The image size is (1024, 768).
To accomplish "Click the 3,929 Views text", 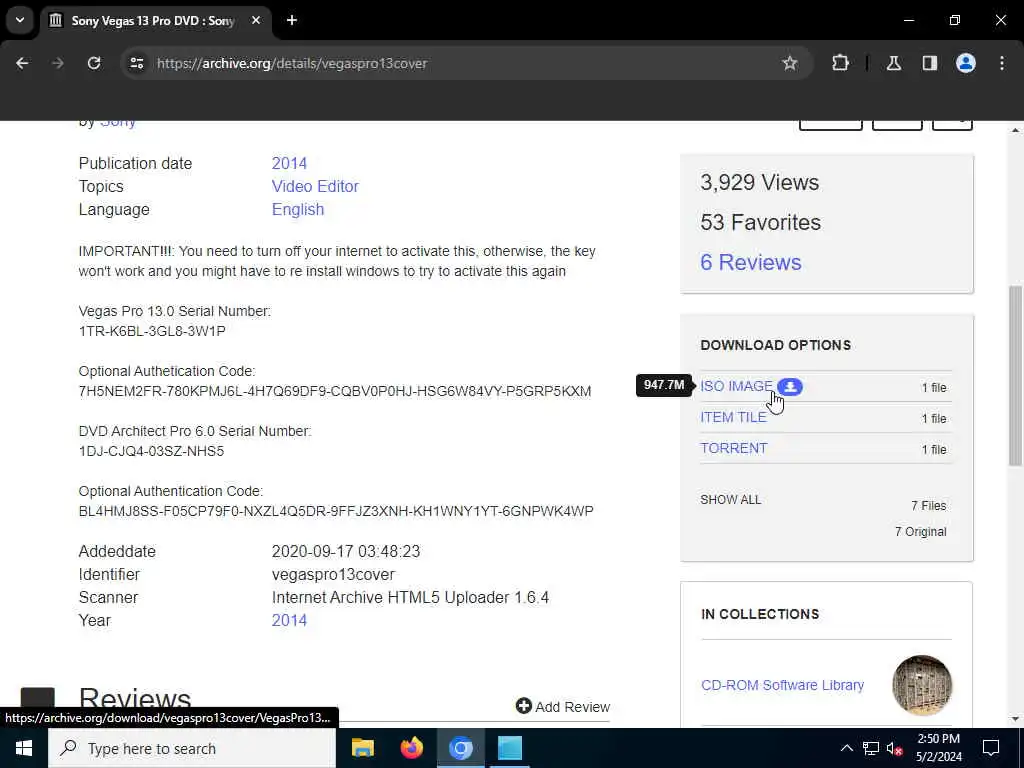I will tap(760, 182).
